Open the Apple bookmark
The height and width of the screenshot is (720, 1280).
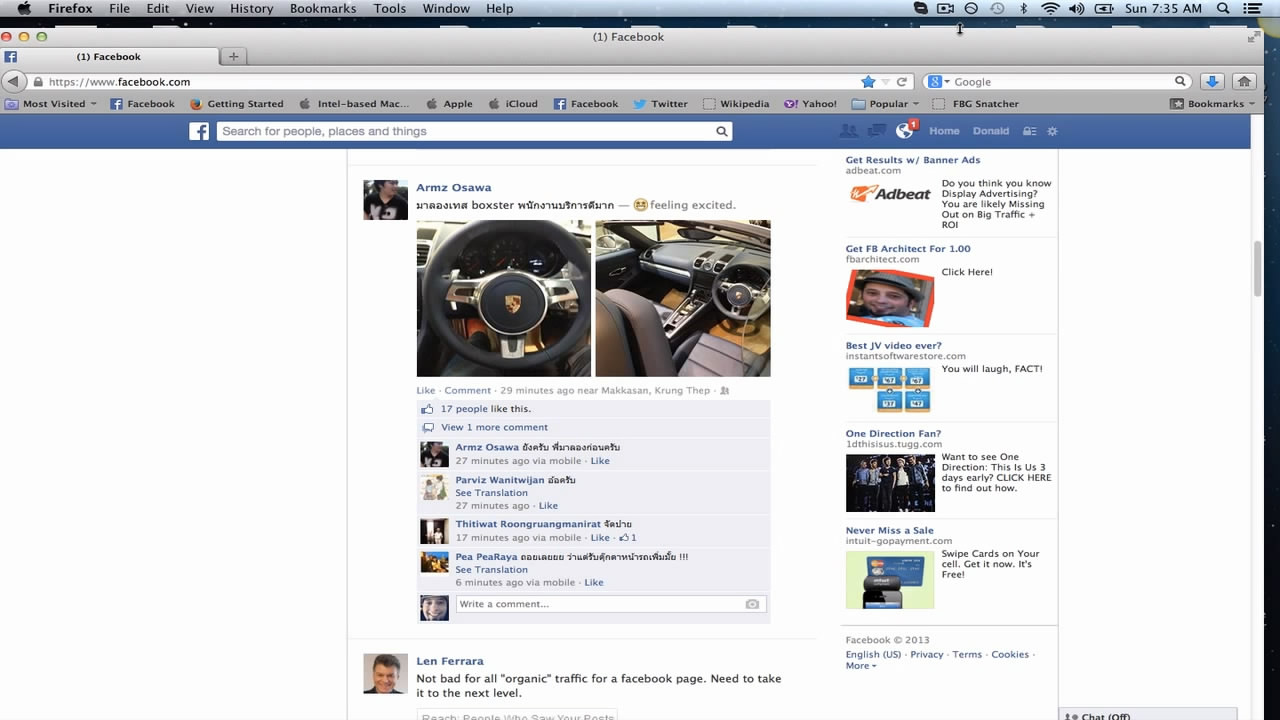click(449, 104)
